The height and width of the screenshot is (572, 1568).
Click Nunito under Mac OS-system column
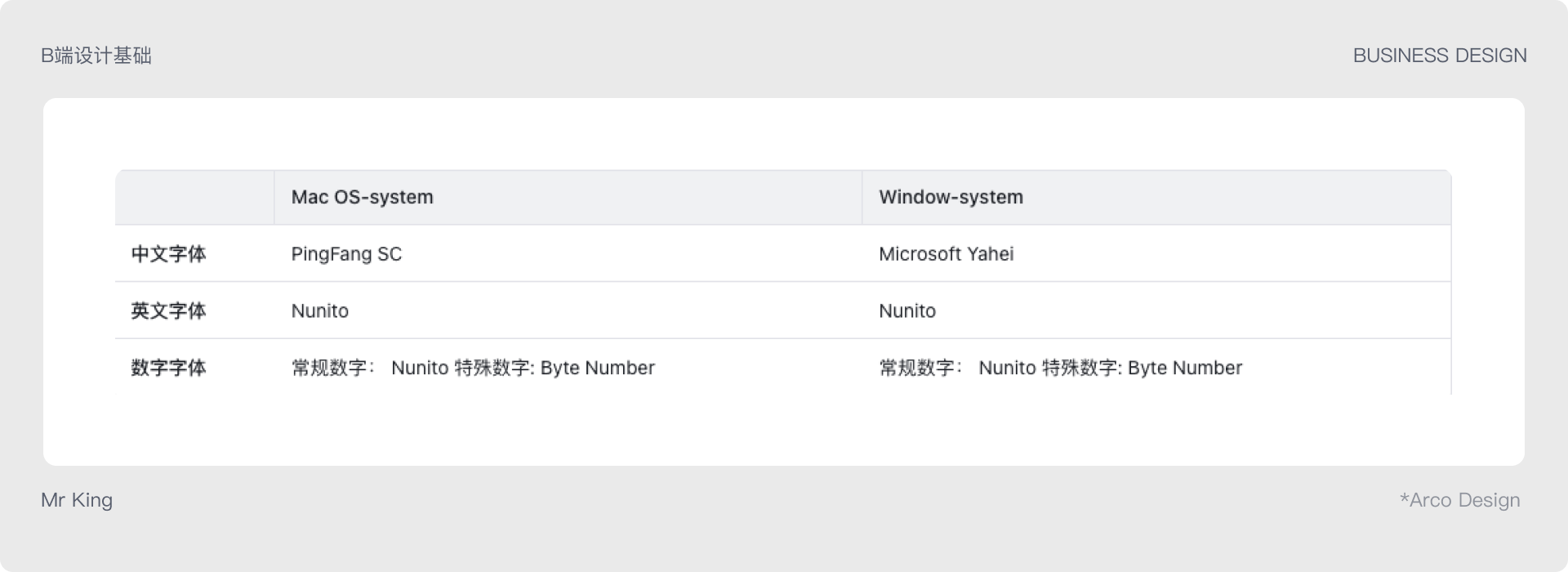[x=320, y=311]
